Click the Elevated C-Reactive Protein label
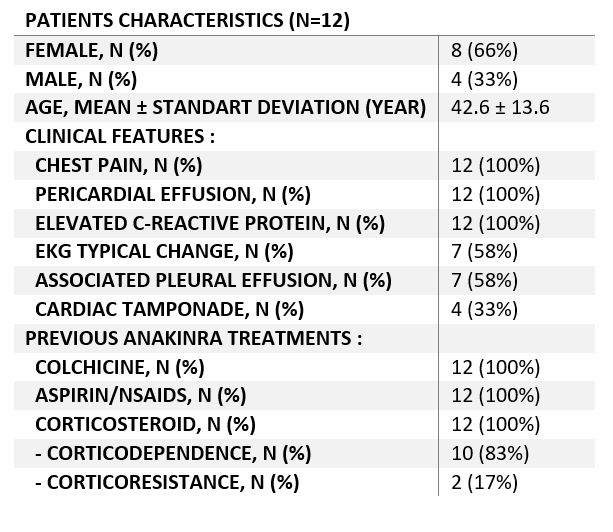 tap(210, 223)
